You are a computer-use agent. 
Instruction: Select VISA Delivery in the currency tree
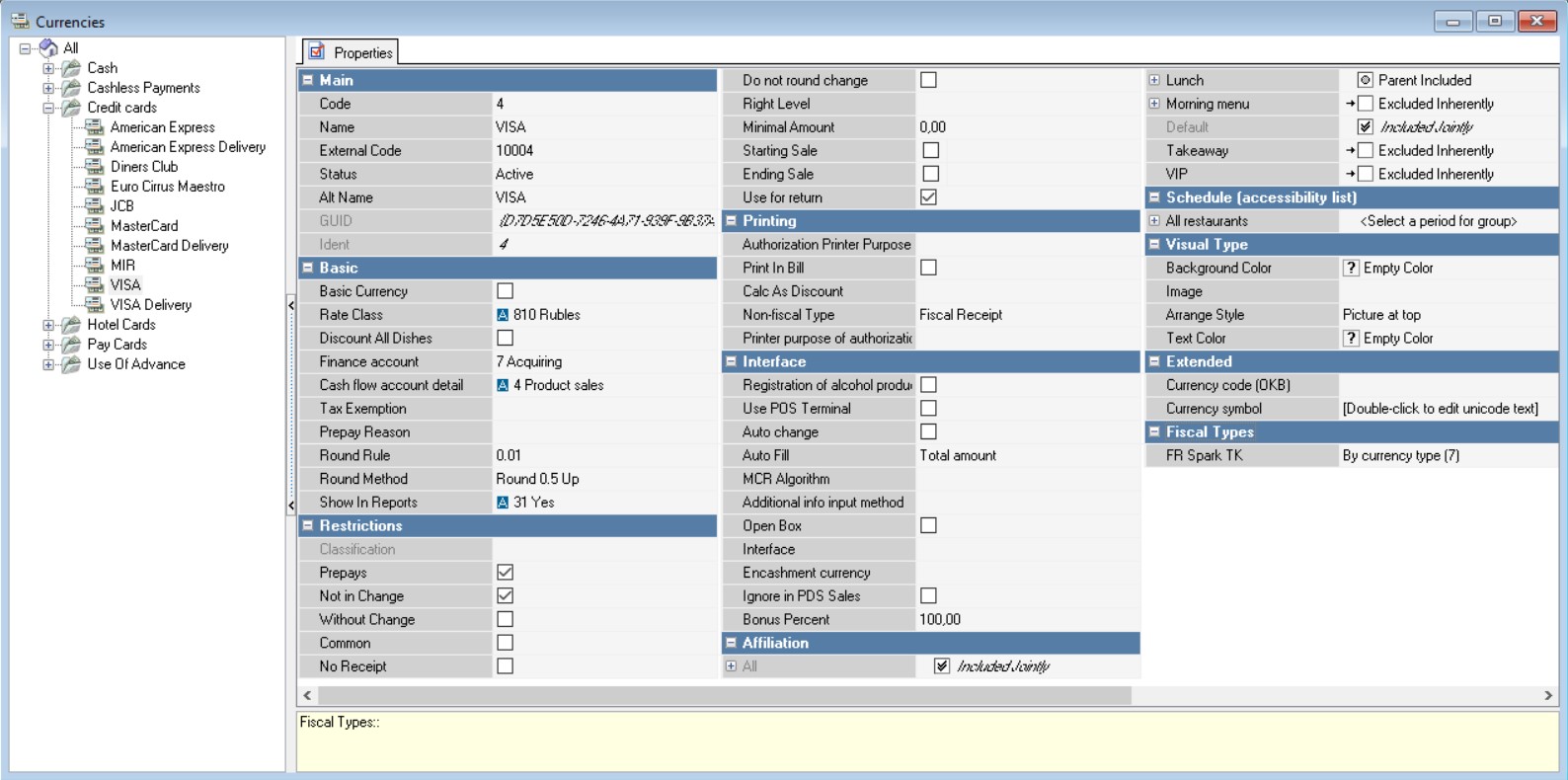tap(151, 305)
